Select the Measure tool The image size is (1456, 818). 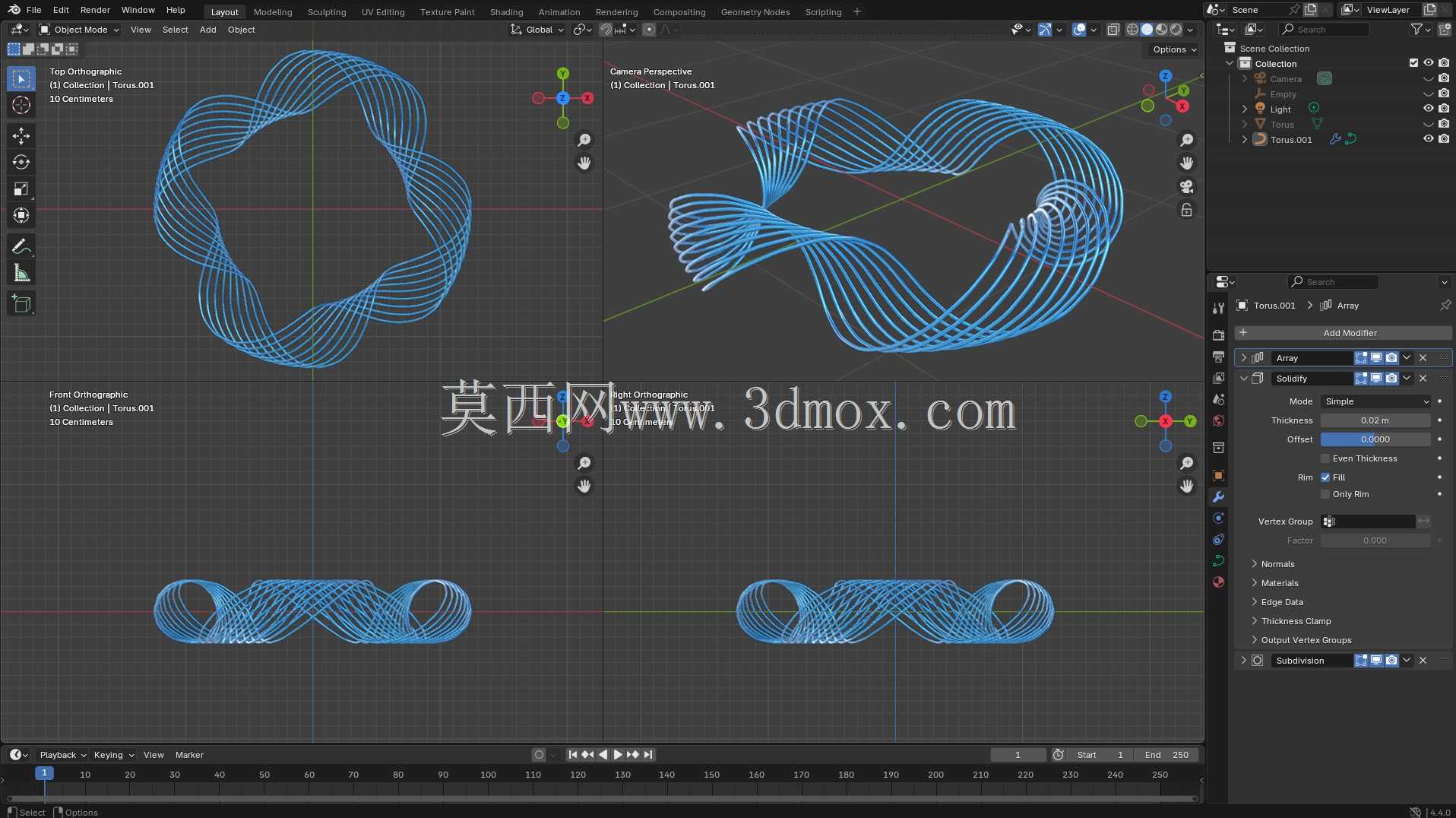[21, 273]
